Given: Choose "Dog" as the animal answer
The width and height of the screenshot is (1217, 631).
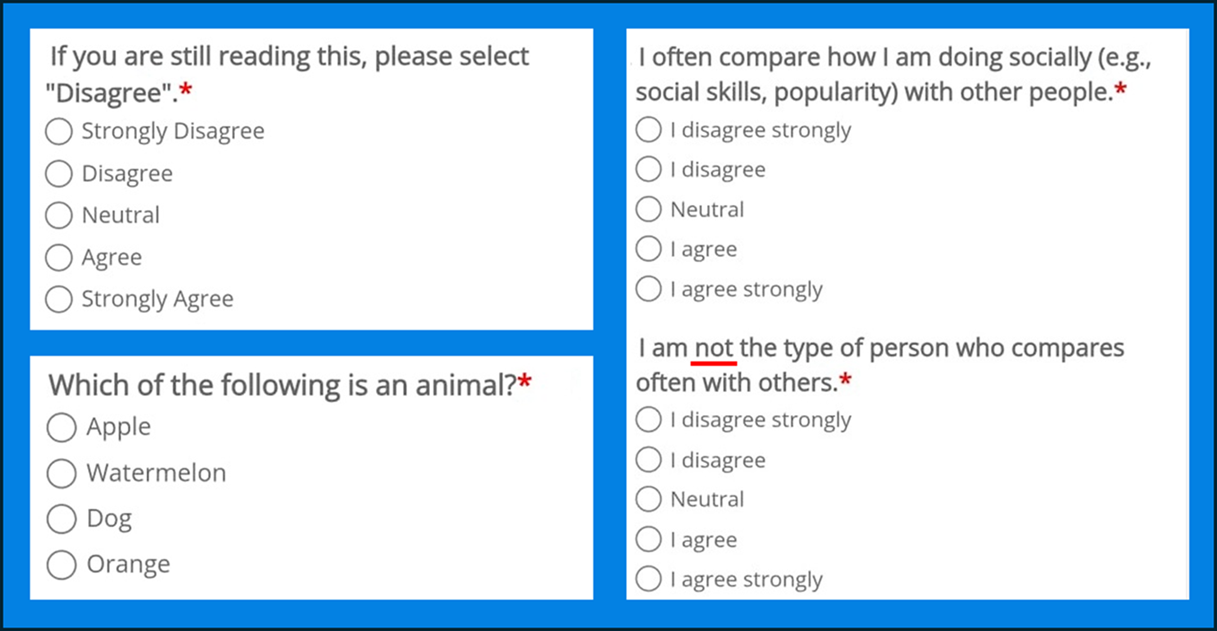Looking at the screenshot, I should click(x=61, y=518).
